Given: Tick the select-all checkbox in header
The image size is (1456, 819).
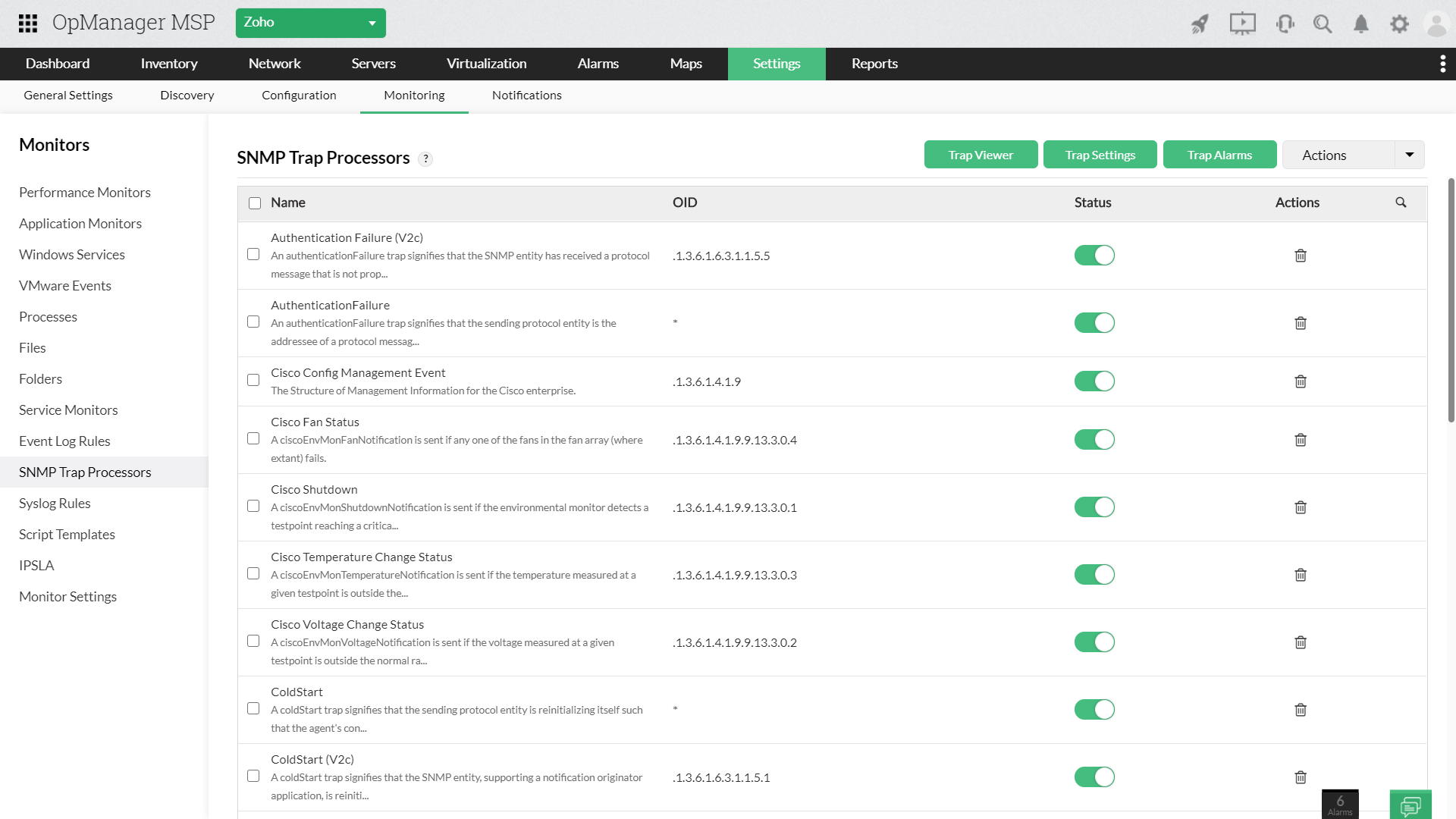Looking at the screenshot, I should click(255, 203).
